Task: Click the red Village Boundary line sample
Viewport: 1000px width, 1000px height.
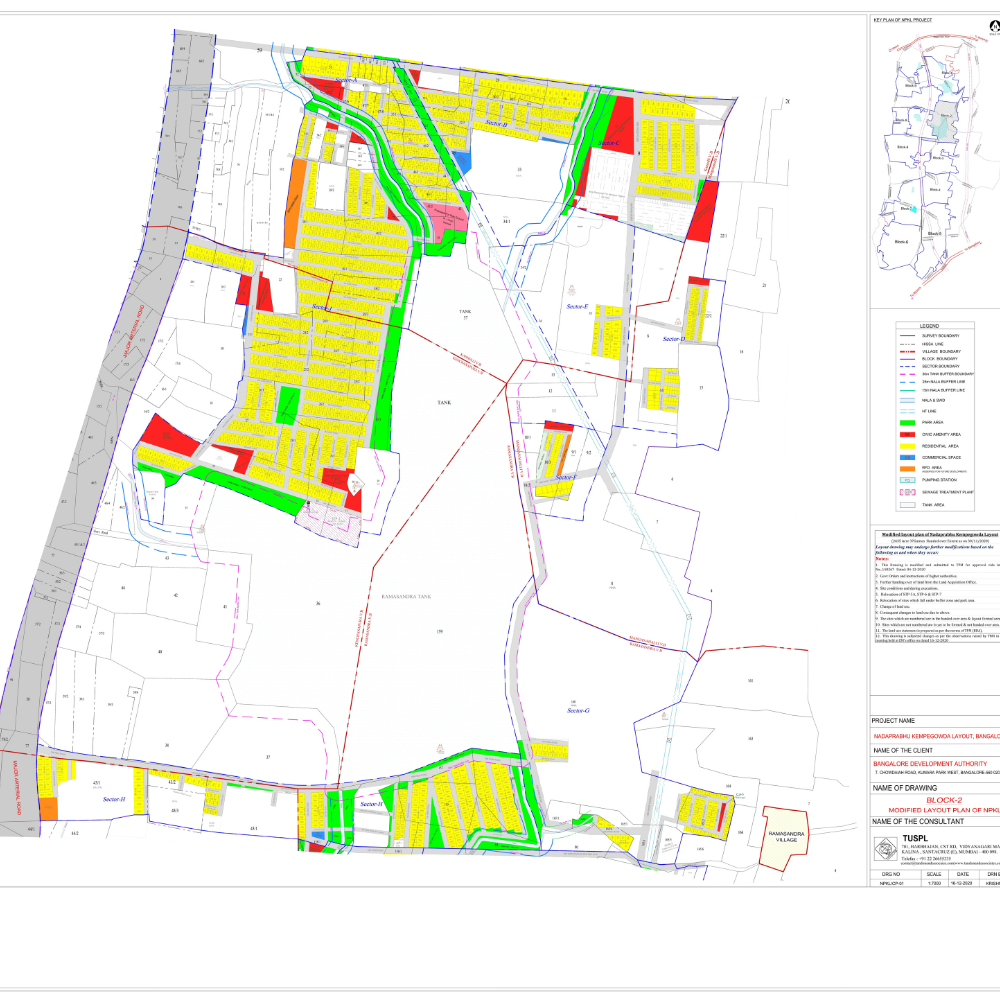Action: pos(908,351)
